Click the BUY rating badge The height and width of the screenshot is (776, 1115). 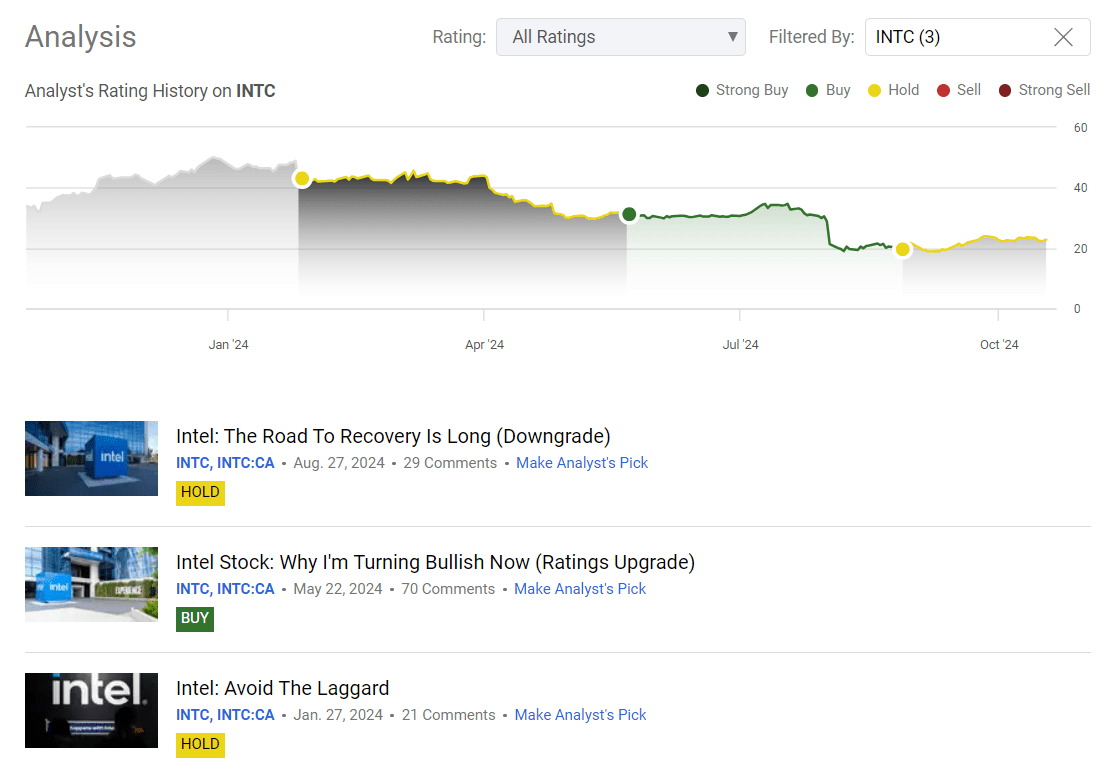click(195, 618)
